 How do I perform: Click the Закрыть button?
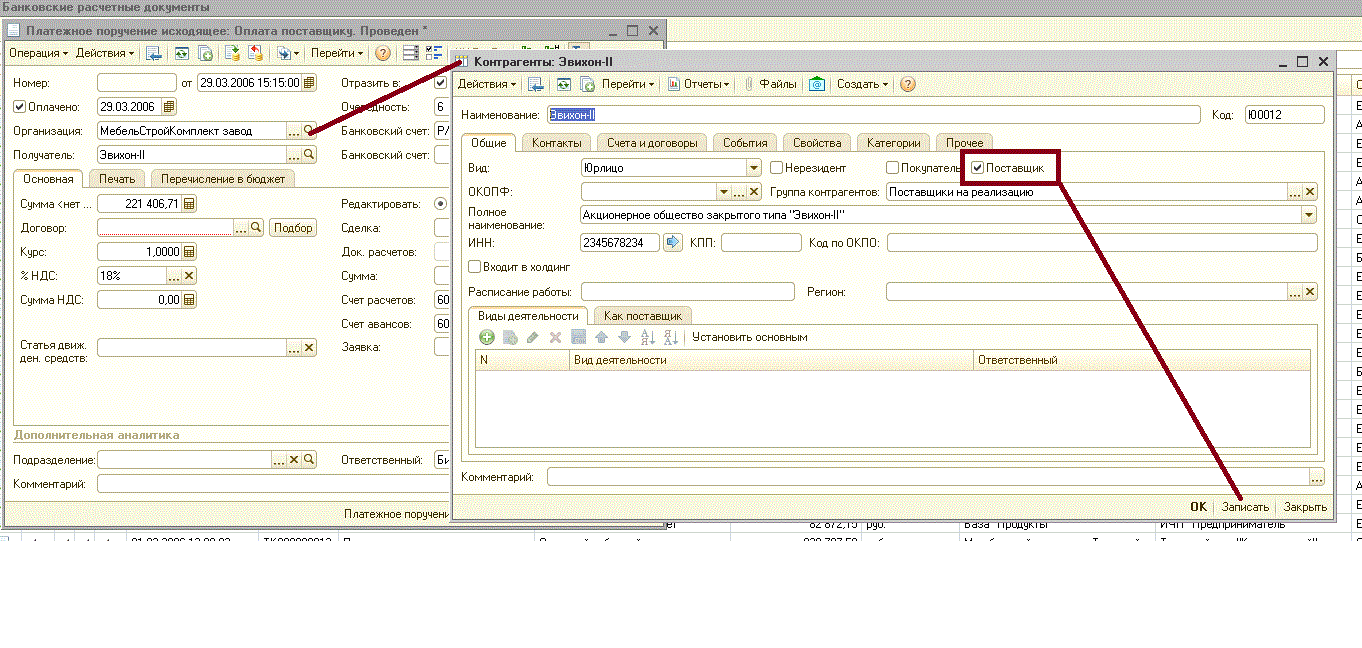pyautogui.click(x=1305, y=507)
